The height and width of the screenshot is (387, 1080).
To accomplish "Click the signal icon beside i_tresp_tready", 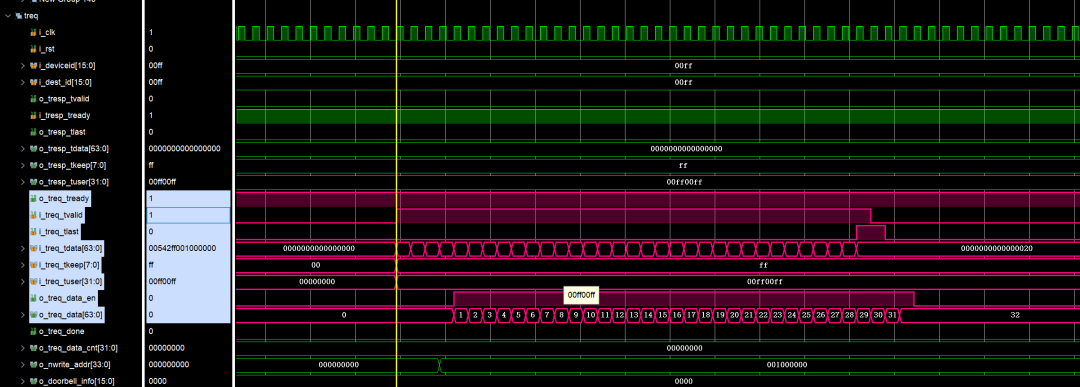I will [33, 115].
